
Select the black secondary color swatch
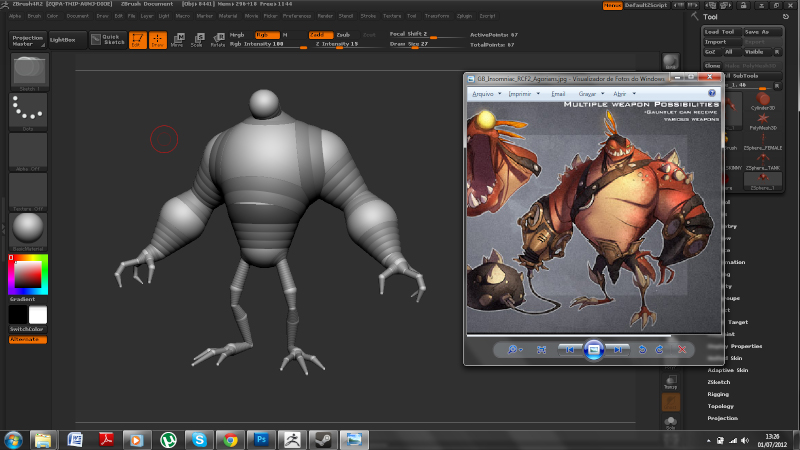(18, 315)
